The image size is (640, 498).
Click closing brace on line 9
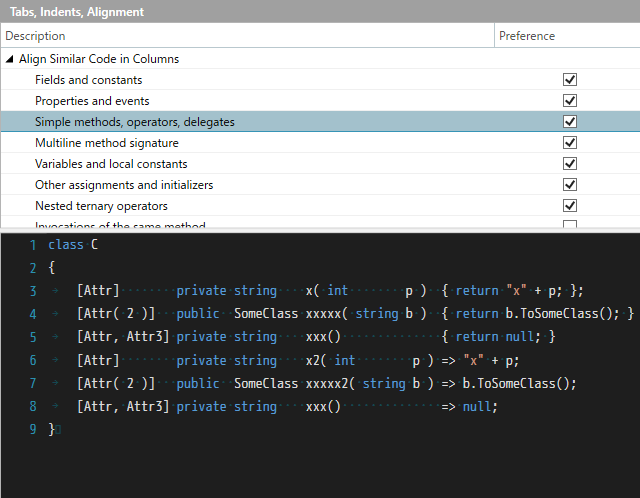[x=51, y=429]
